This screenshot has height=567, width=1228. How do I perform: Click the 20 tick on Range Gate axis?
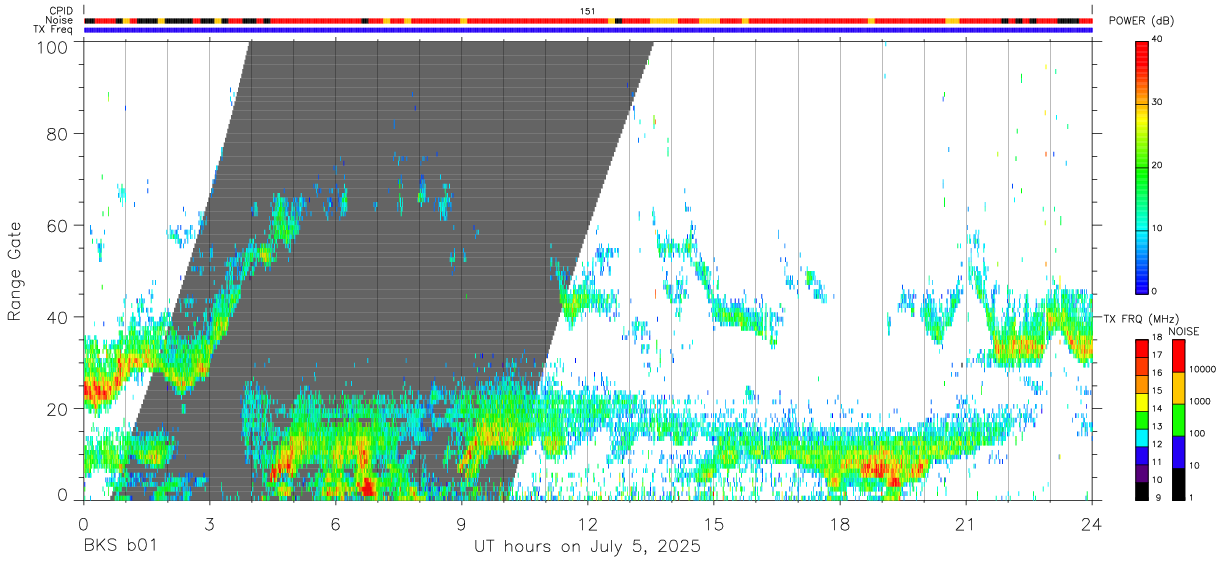59,408
